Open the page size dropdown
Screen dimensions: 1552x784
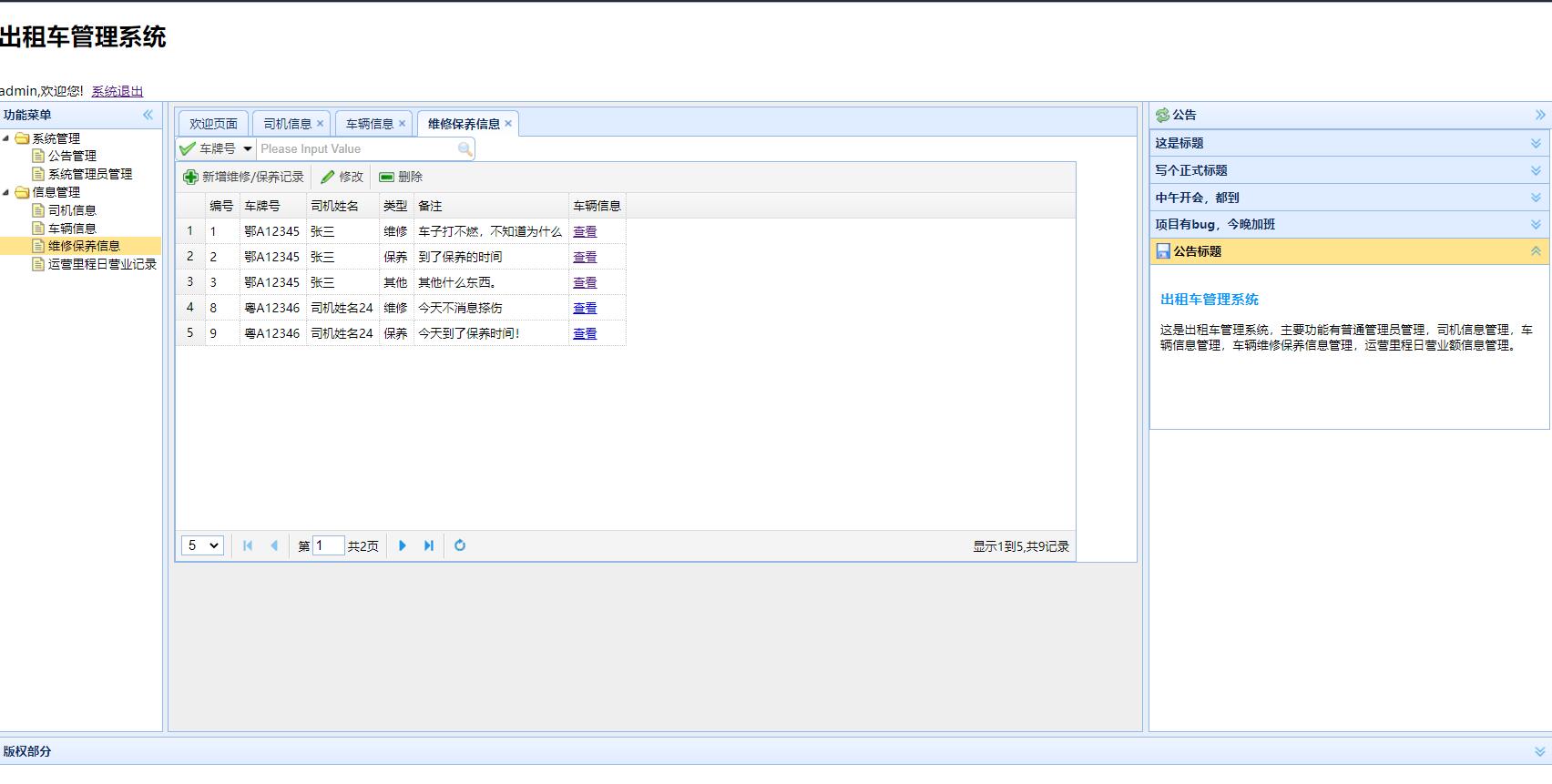click(203, 545)
